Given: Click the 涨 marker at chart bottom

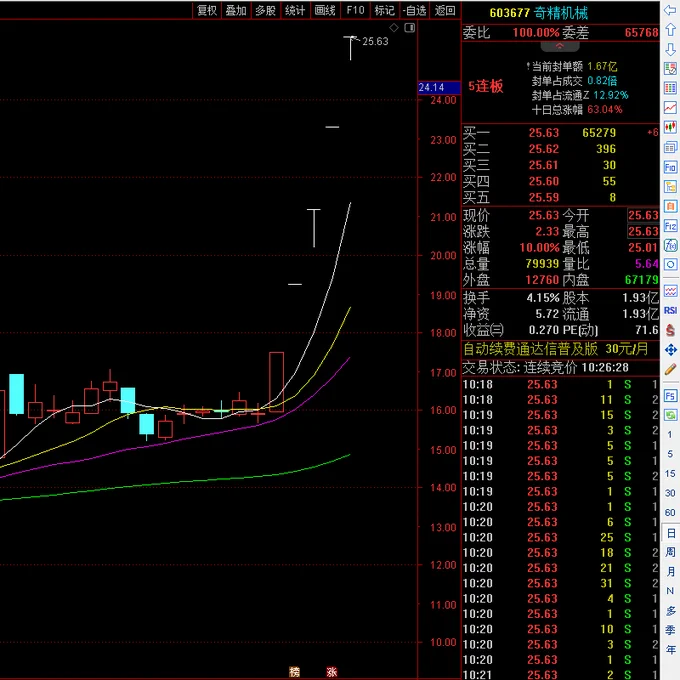Looking at the screenshot, I should pos(332,672).
